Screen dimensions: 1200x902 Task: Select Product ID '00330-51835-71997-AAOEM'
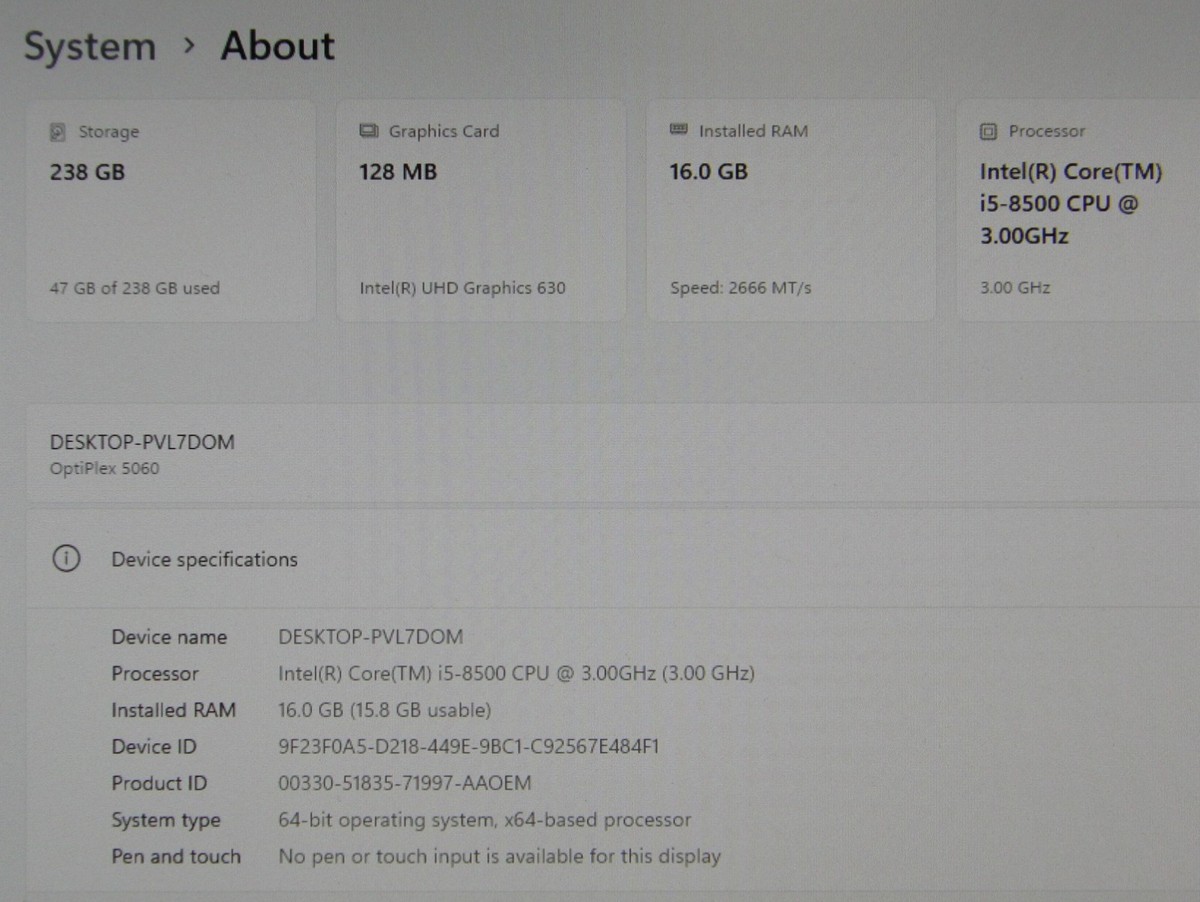point(405,783)
